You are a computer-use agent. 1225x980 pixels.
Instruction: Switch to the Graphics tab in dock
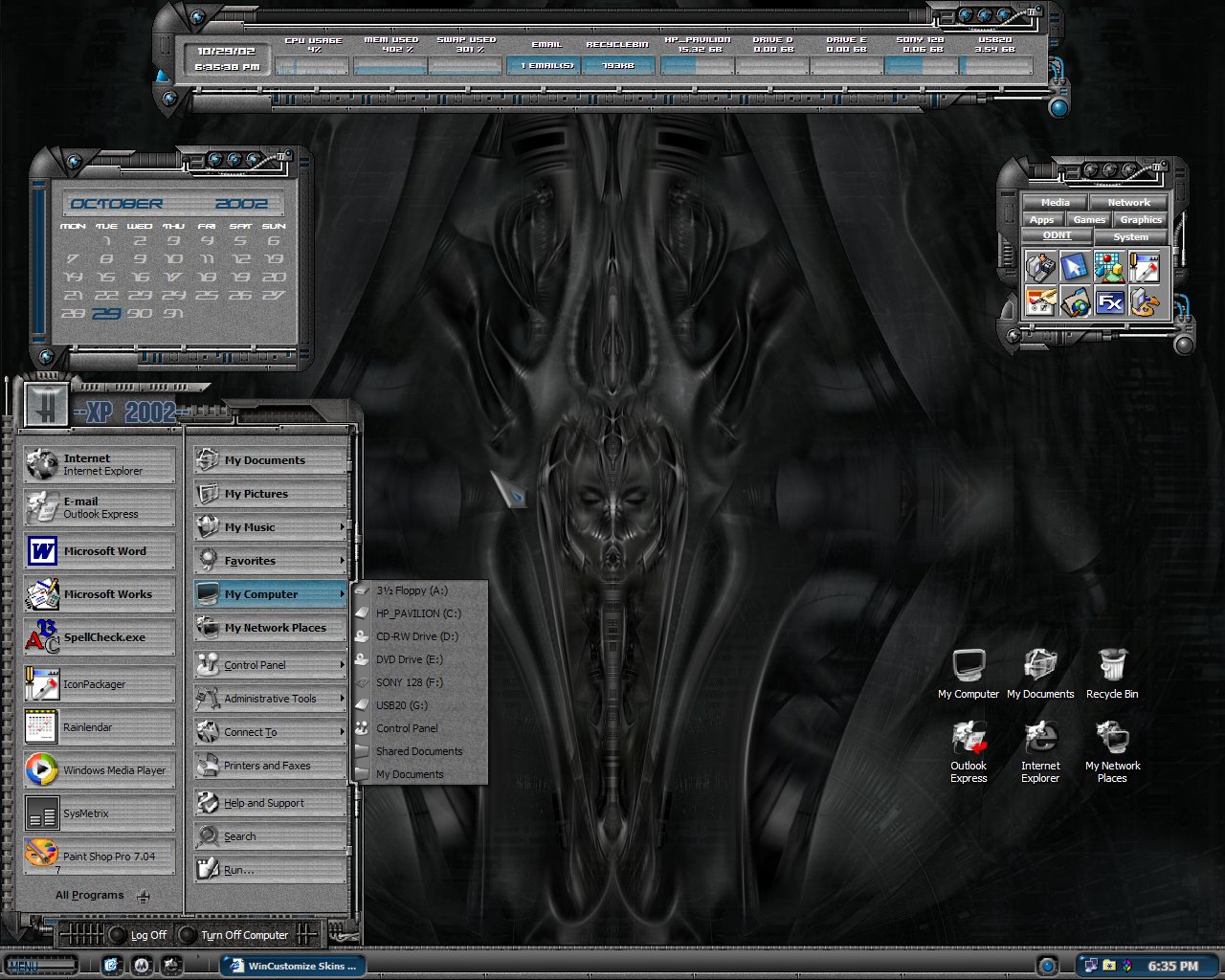pyautogui.click(x=1141, y=220)
